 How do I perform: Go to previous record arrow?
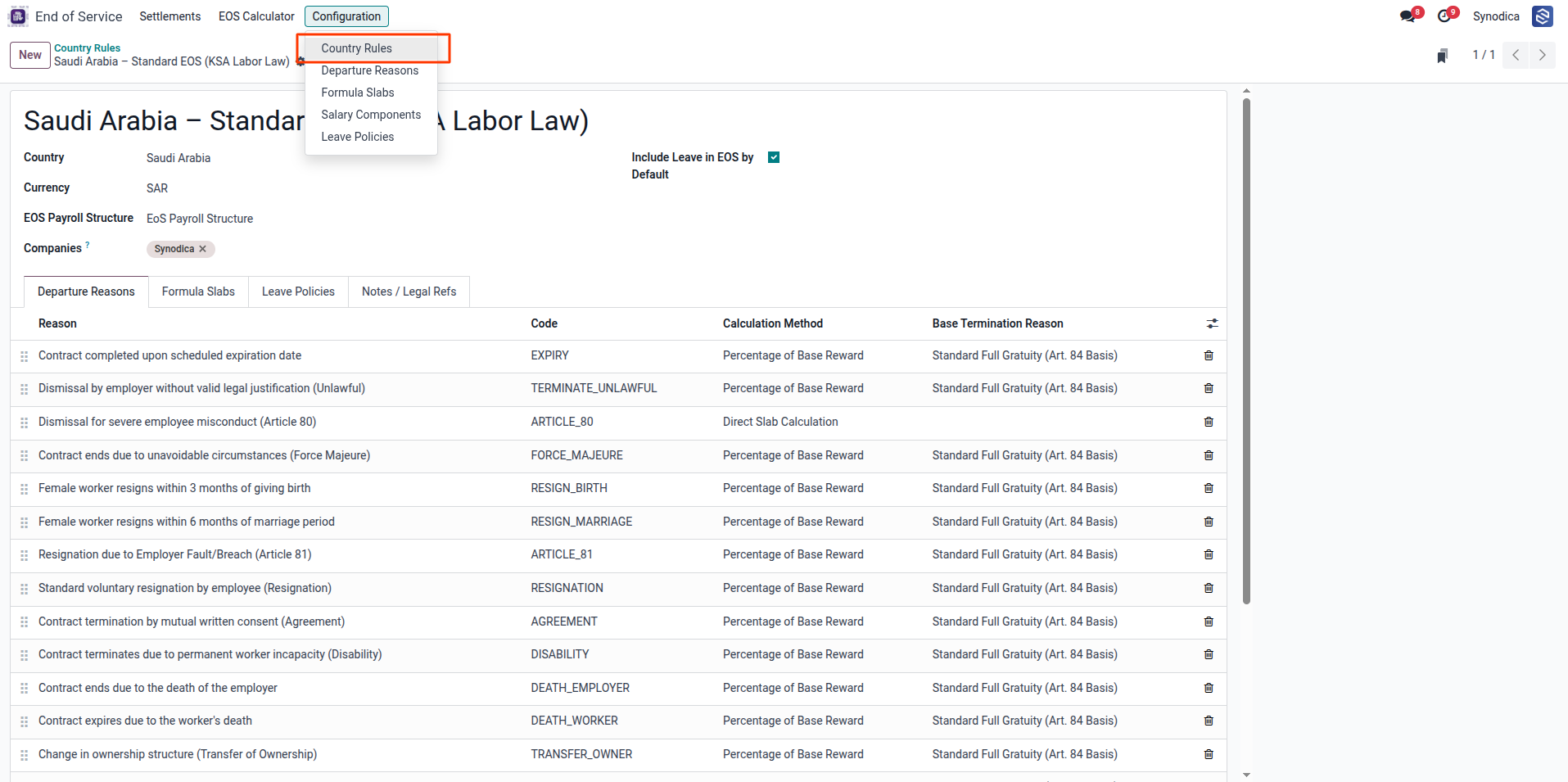coord(1516,55)
